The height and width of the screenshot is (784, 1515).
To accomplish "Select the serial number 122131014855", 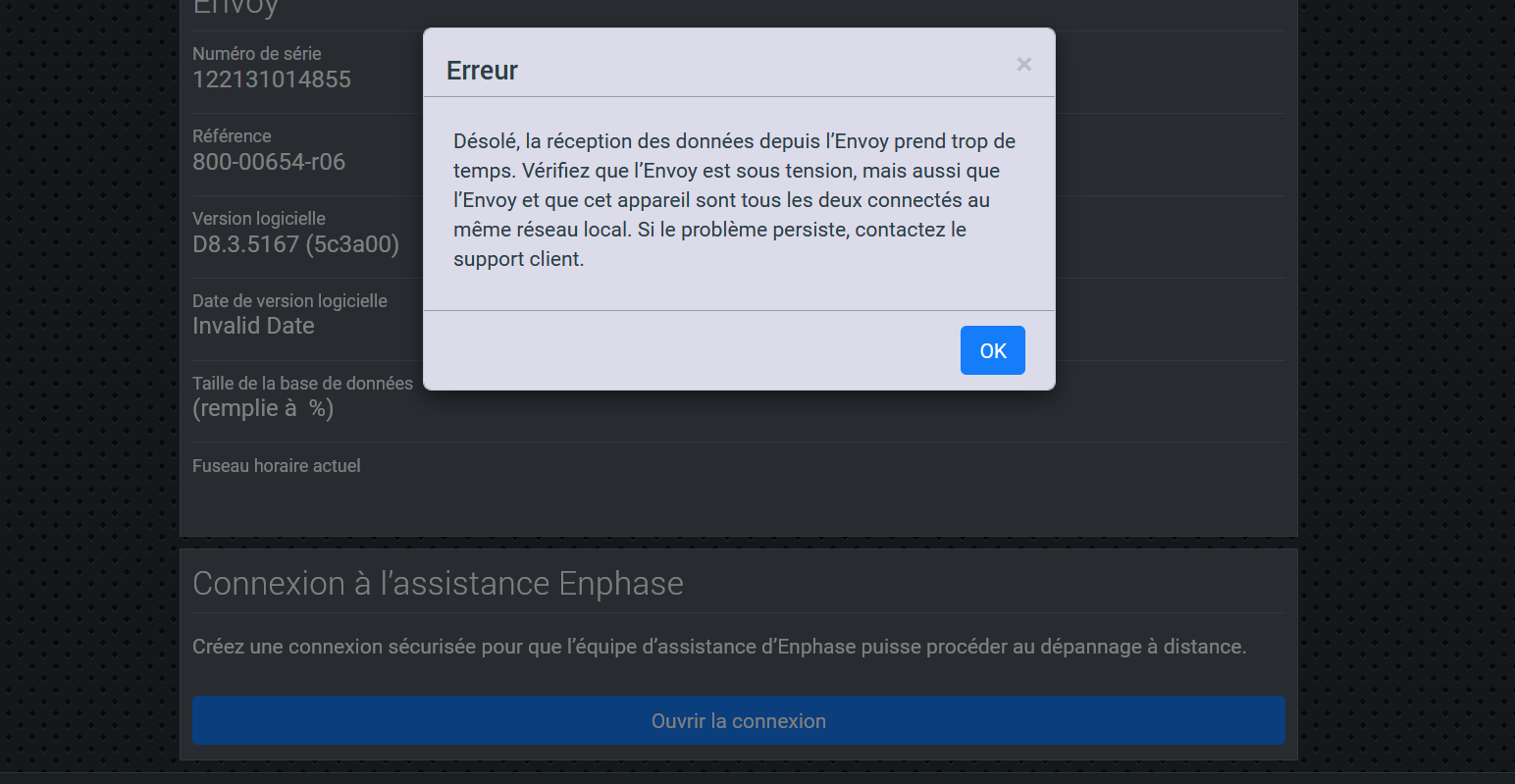I will (272, 79).
